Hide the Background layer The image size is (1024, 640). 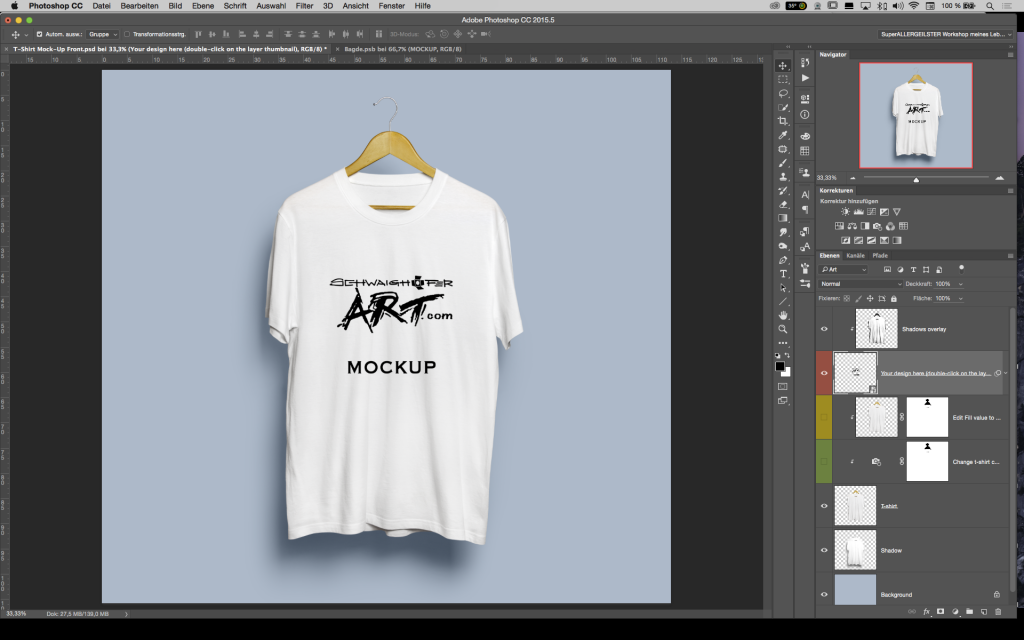tap(824, 594)
